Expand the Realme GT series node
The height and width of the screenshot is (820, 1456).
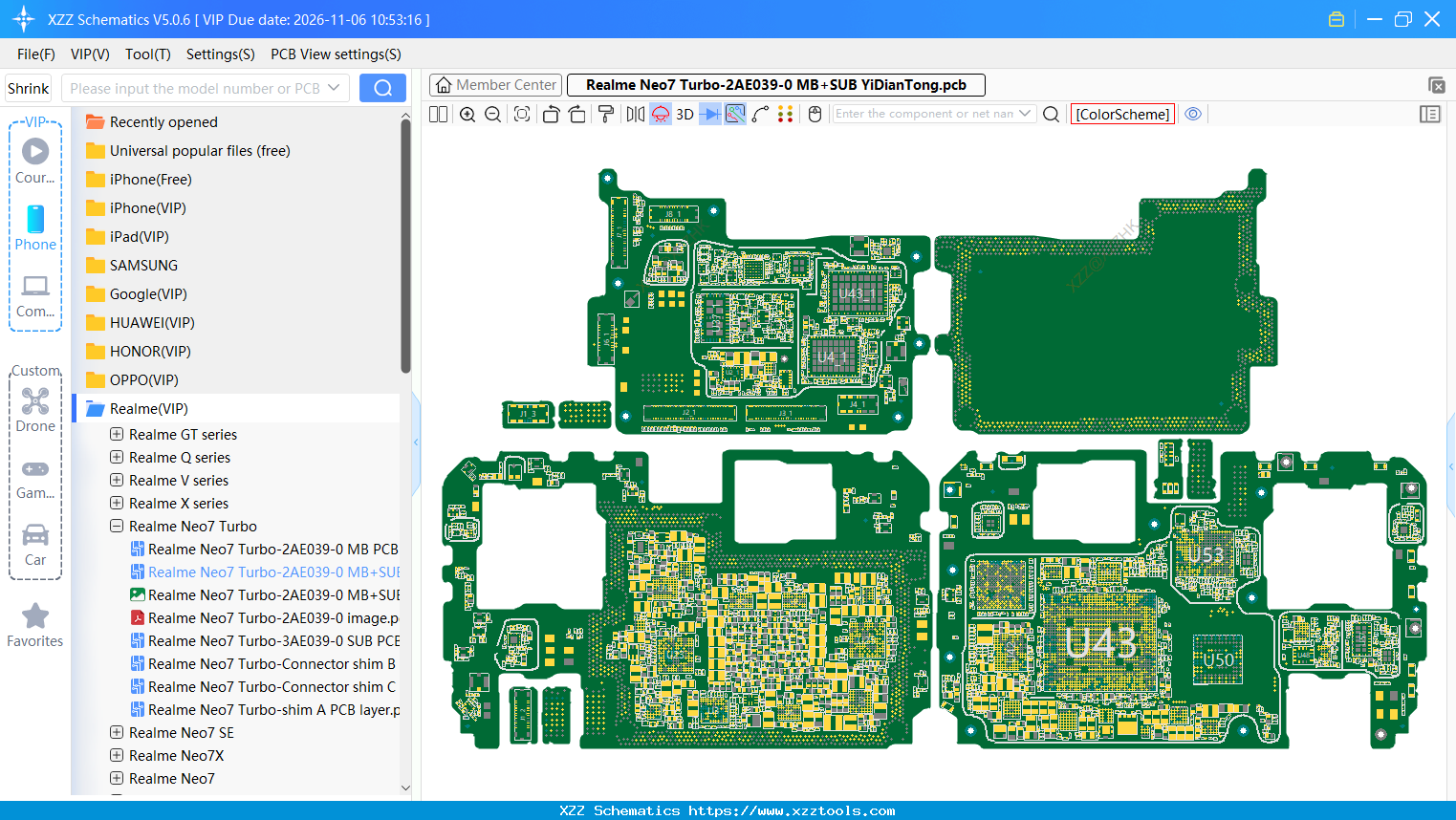(x=117, y=434)
